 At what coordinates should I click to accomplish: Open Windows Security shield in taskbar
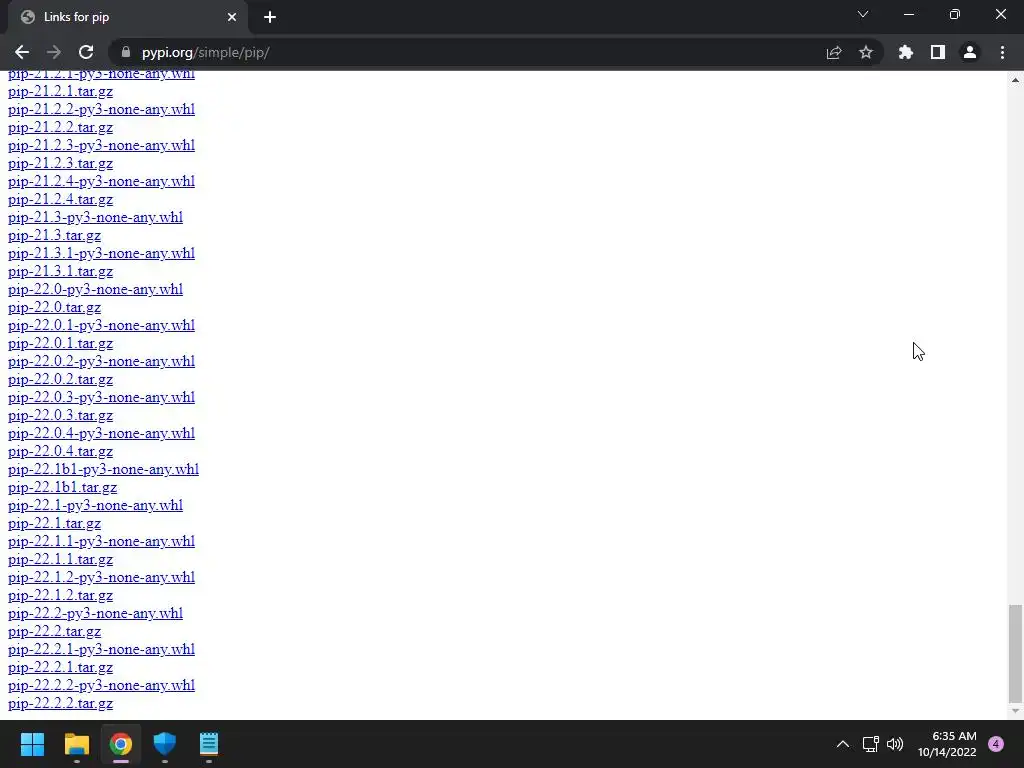165,744
